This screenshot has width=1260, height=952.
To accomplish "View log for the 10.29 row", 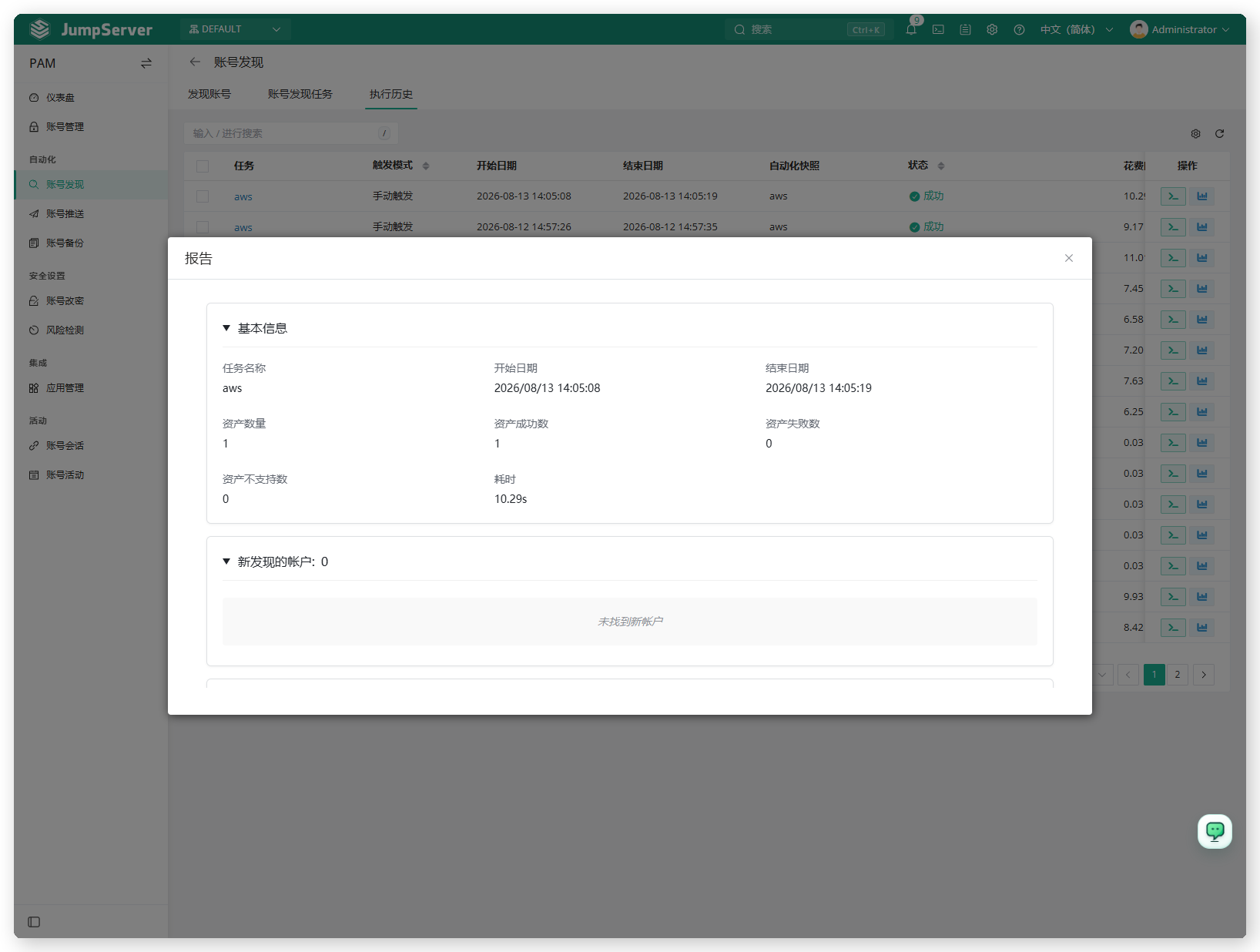I will 1173,196.
